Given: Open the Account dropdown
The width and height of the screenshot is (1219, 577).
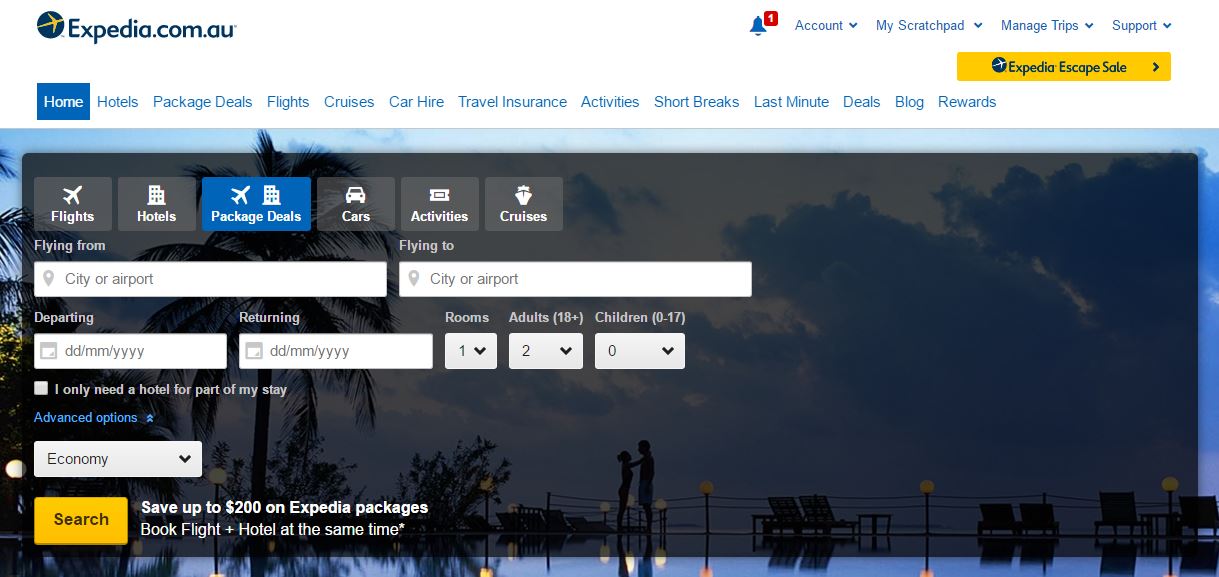Looking at the screenshot, I should (x=825, y=25).
